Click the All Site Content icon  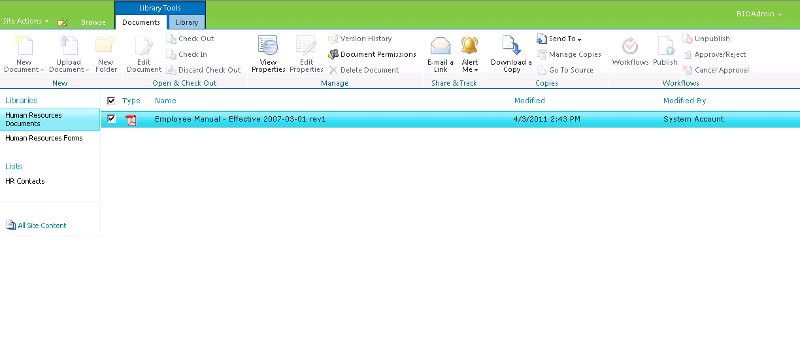pyautogui.click(x=11, y=225)
